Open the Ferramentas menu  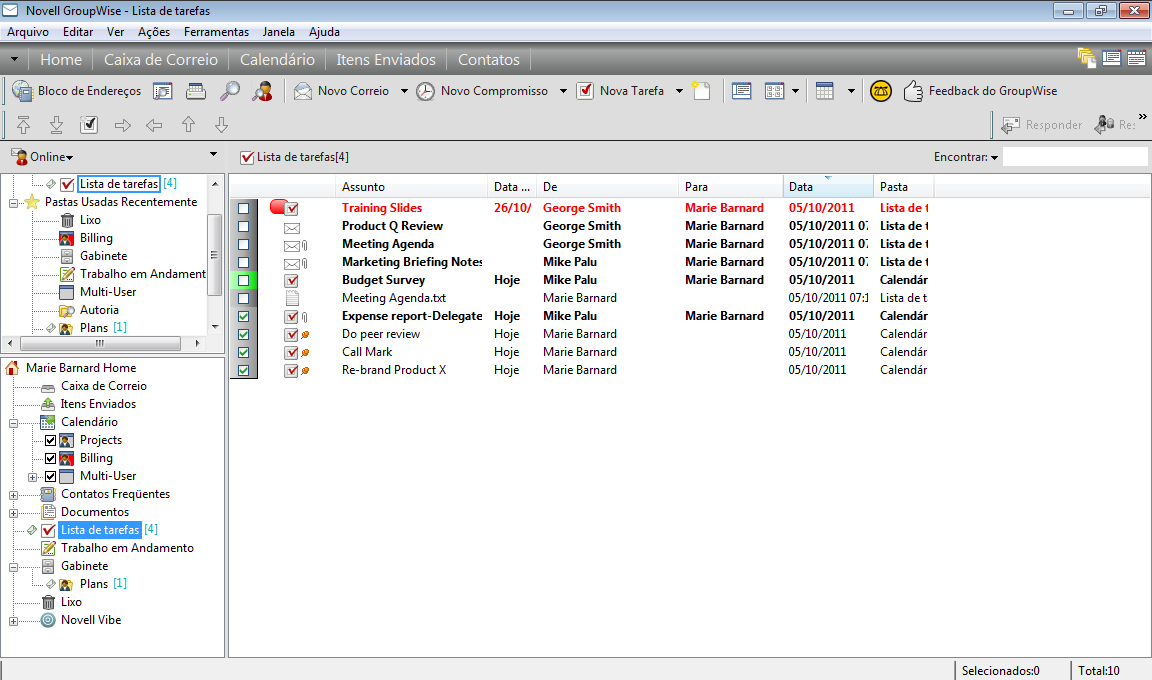pos(216,32)
